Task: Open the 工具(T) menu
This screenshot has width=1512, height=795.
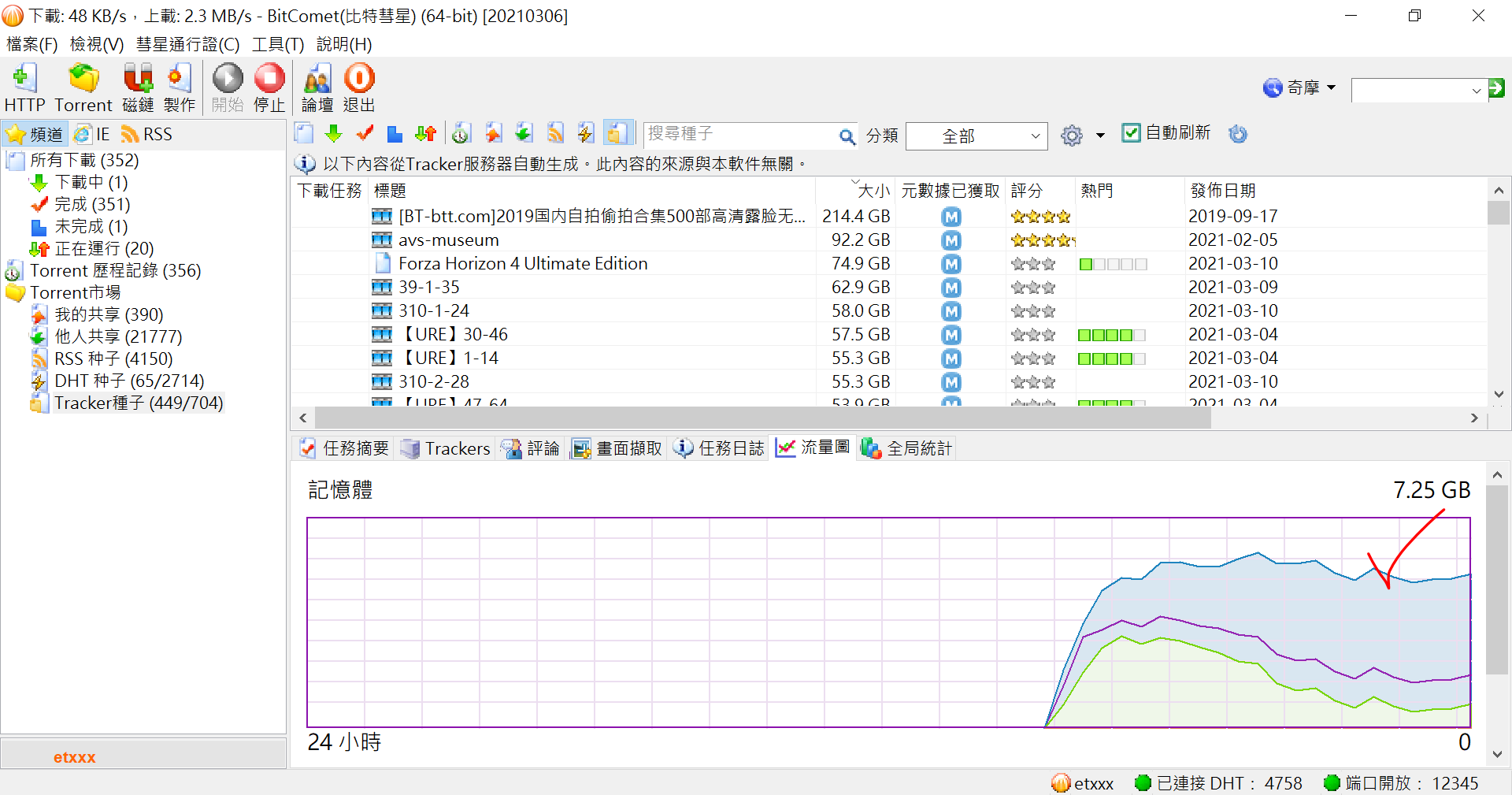Action: point(278,44)
